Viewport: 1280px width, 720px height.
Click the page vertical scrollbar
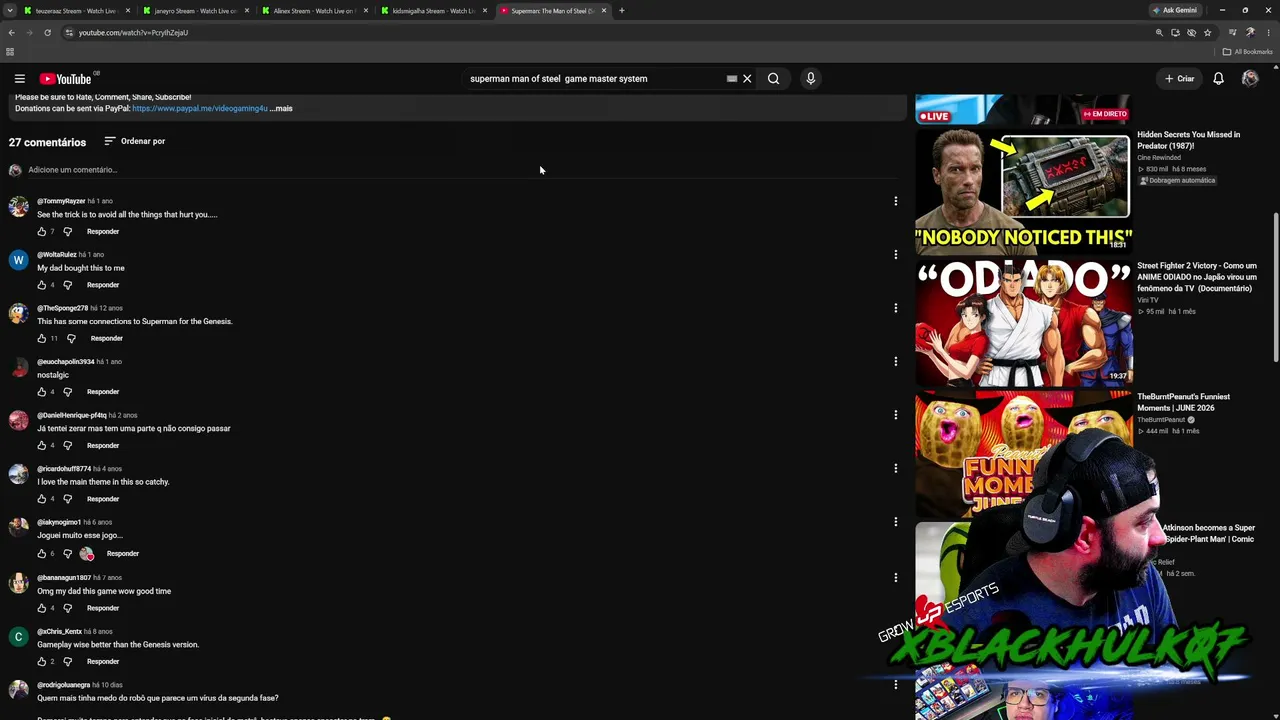point(1276,288)
